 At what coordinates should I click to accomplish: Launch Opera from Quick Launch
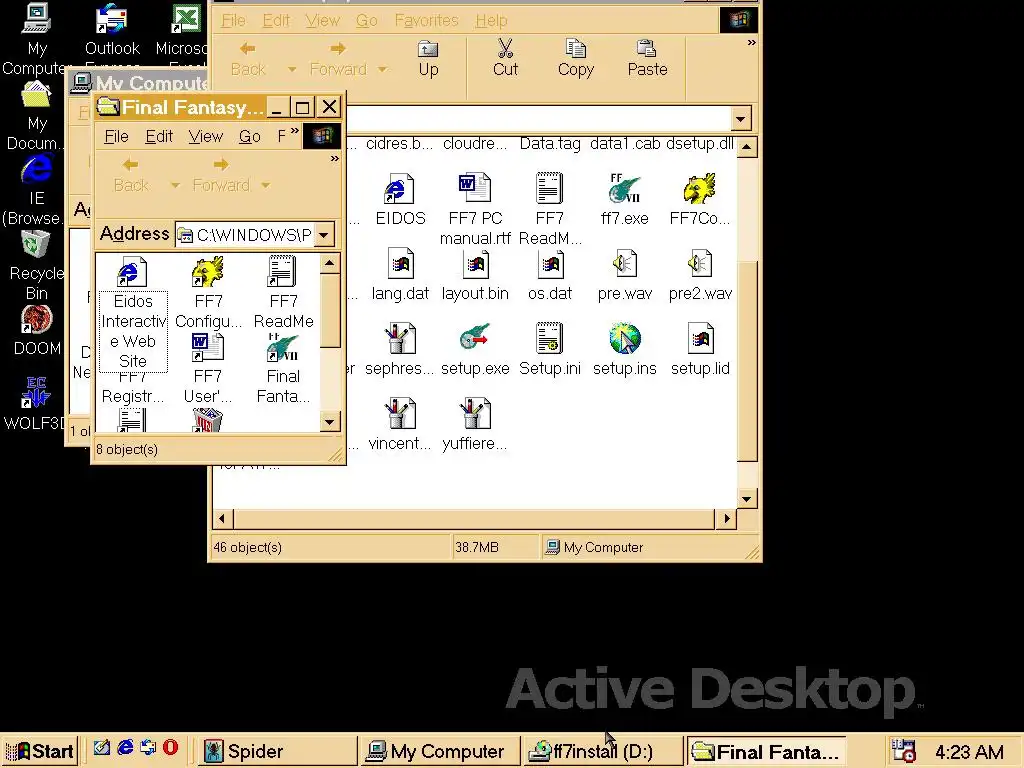pos(170,747)
